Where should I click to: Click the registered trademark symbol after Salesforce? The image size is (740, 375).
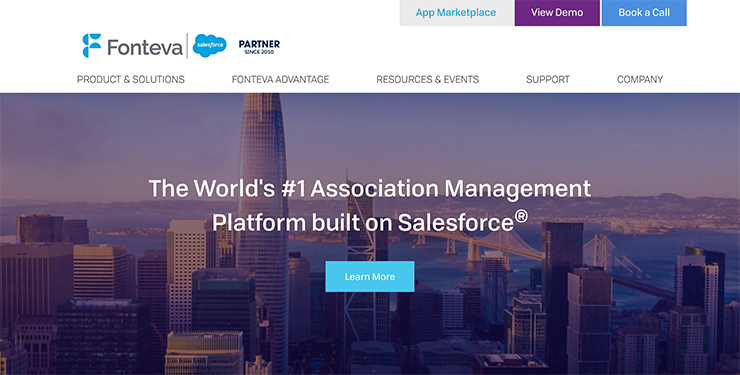(521, 216)
